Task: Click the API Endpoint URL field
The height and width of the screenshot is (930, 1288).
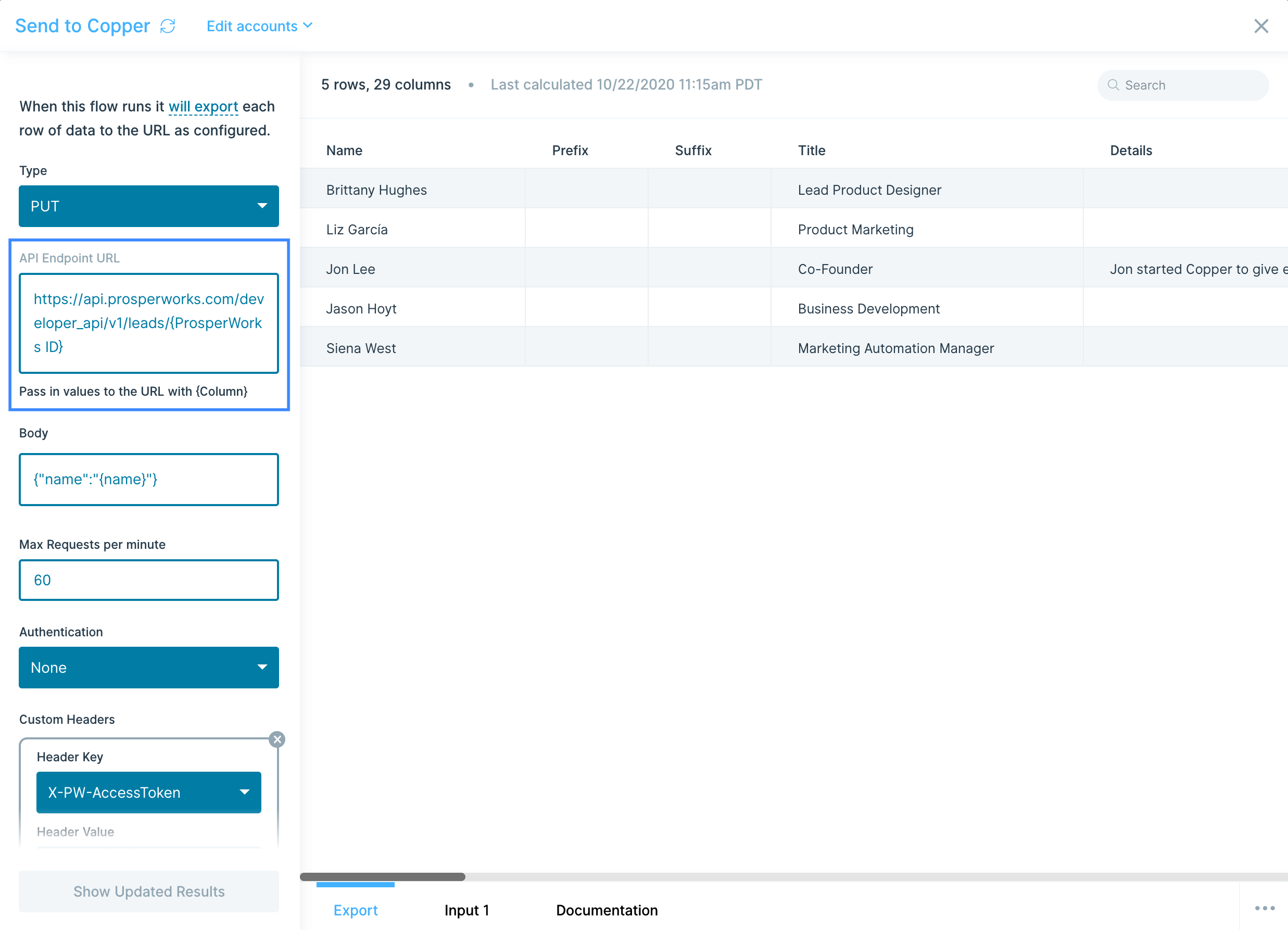Action: [149, 323]
